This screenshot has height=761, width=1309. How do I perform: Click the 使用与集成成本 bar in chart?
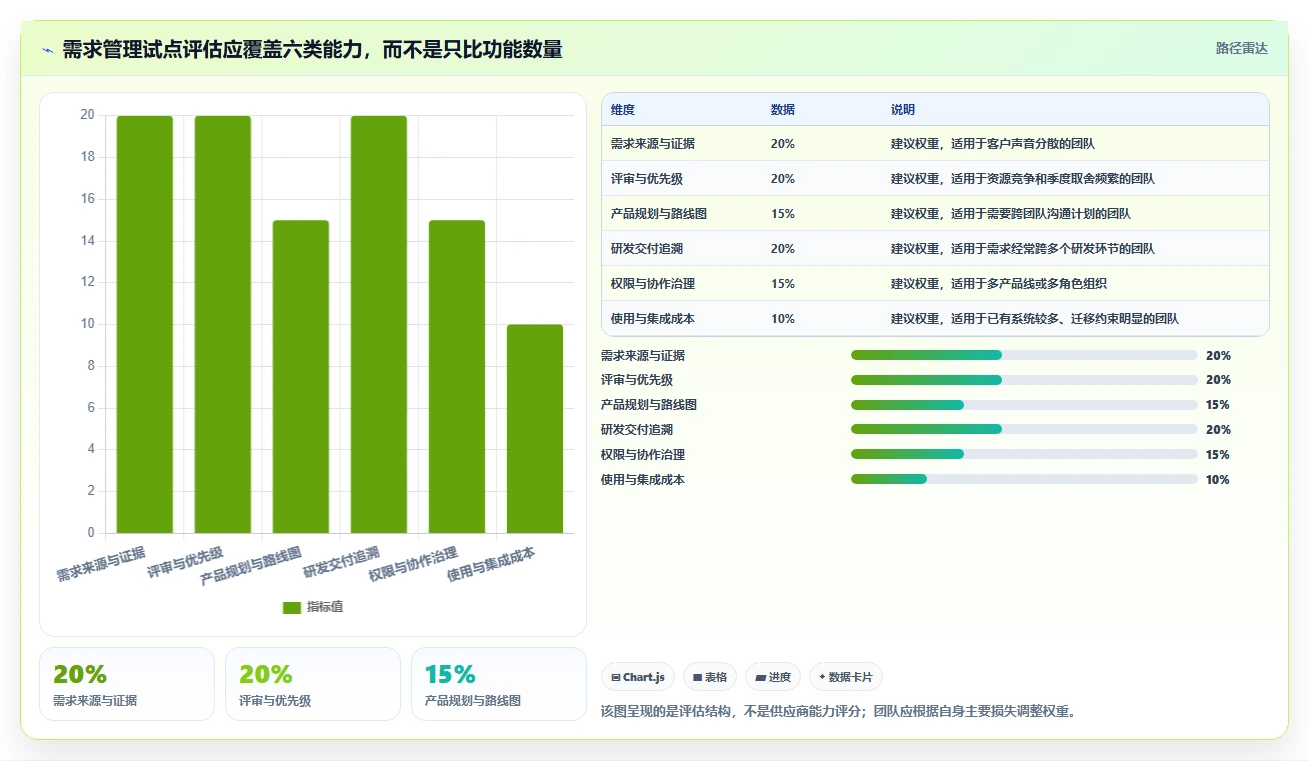pos(535,429)
